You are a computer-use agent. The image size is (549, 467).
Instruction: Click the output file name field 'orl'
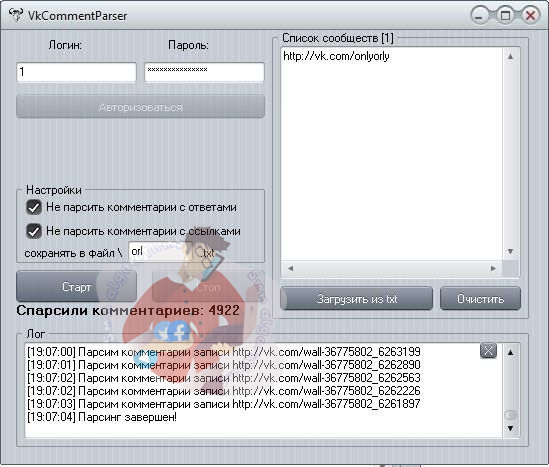click(160, 251)
